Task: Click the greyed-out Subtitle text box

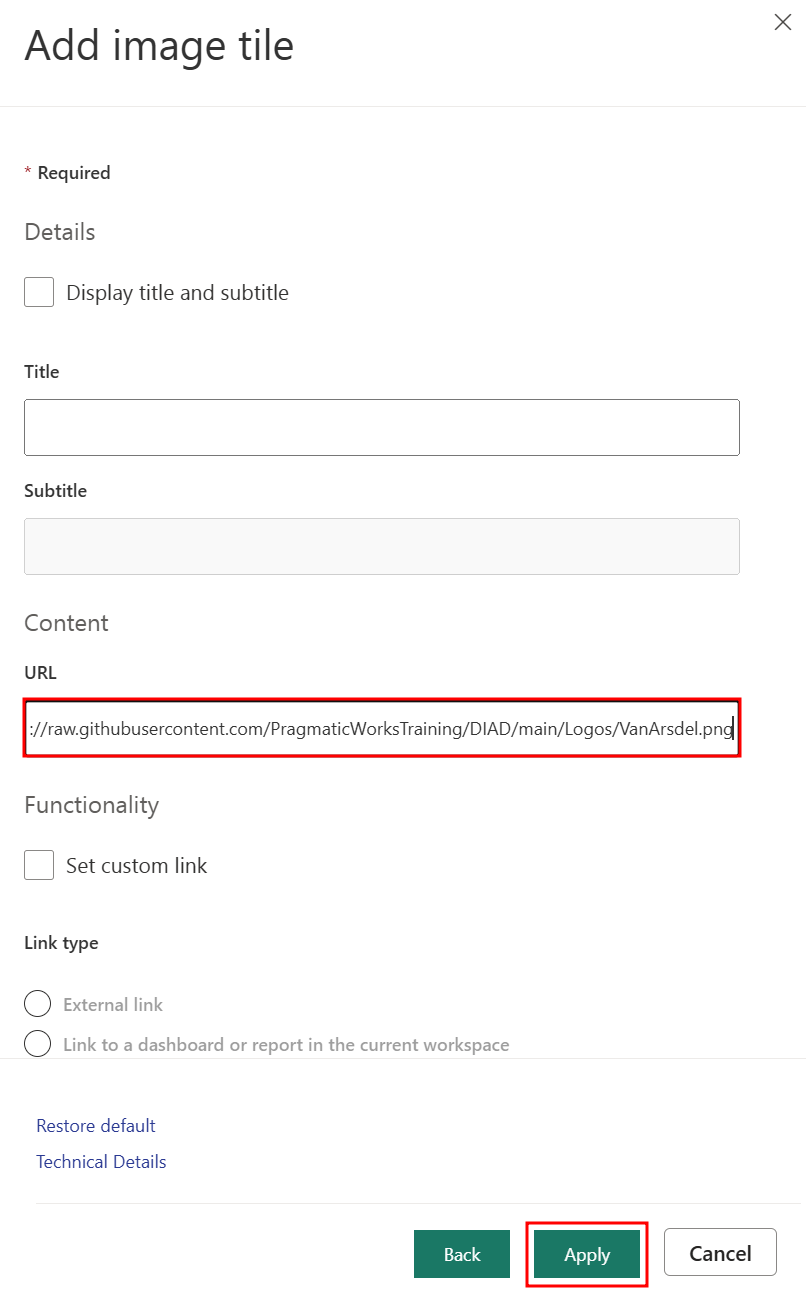Action: [381, 546]
